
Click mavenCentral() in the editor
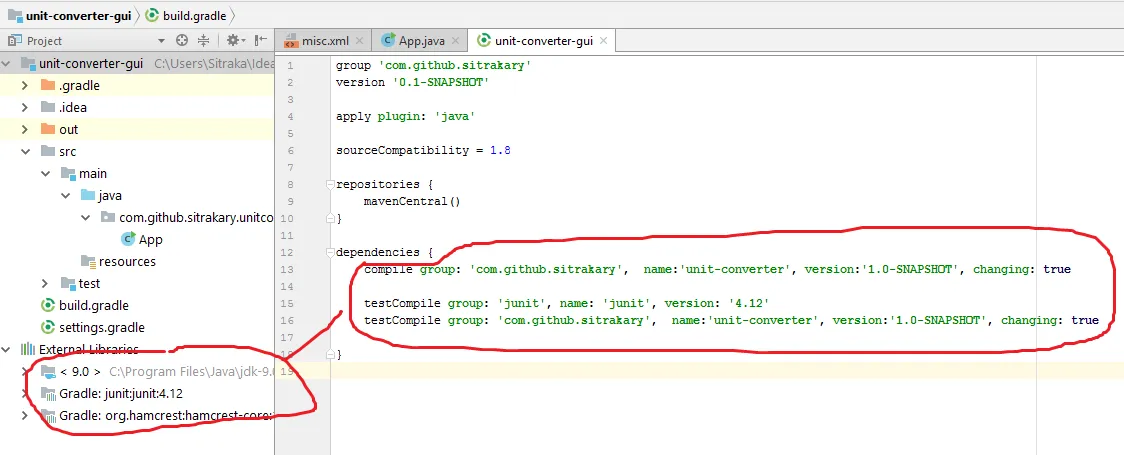coord(411,201)
